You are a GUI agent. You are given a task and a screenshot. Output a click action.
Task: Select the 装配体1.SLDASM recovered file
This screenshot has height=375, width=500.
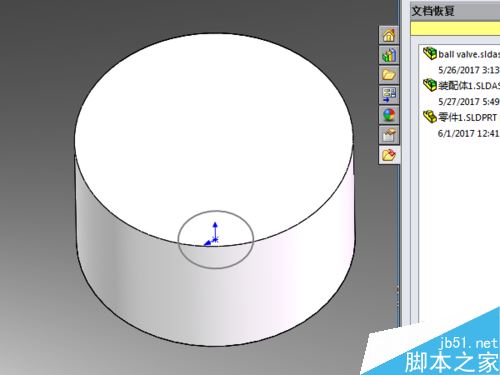tap(469, 86)
